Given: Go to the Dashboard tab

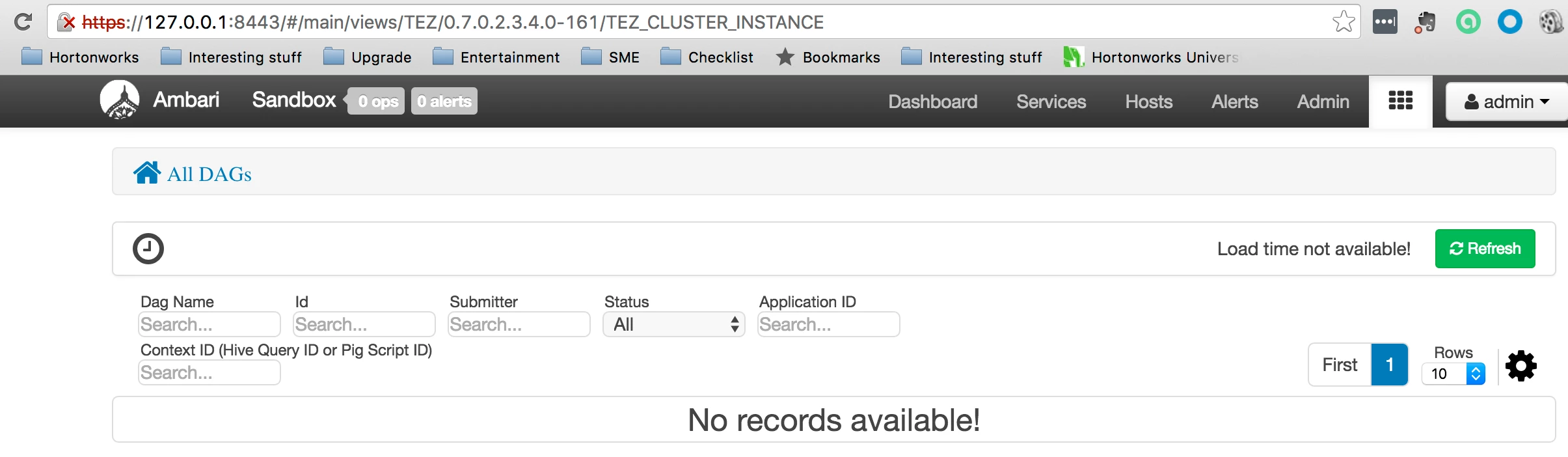Looking at the screenshot, I should 933,102.
